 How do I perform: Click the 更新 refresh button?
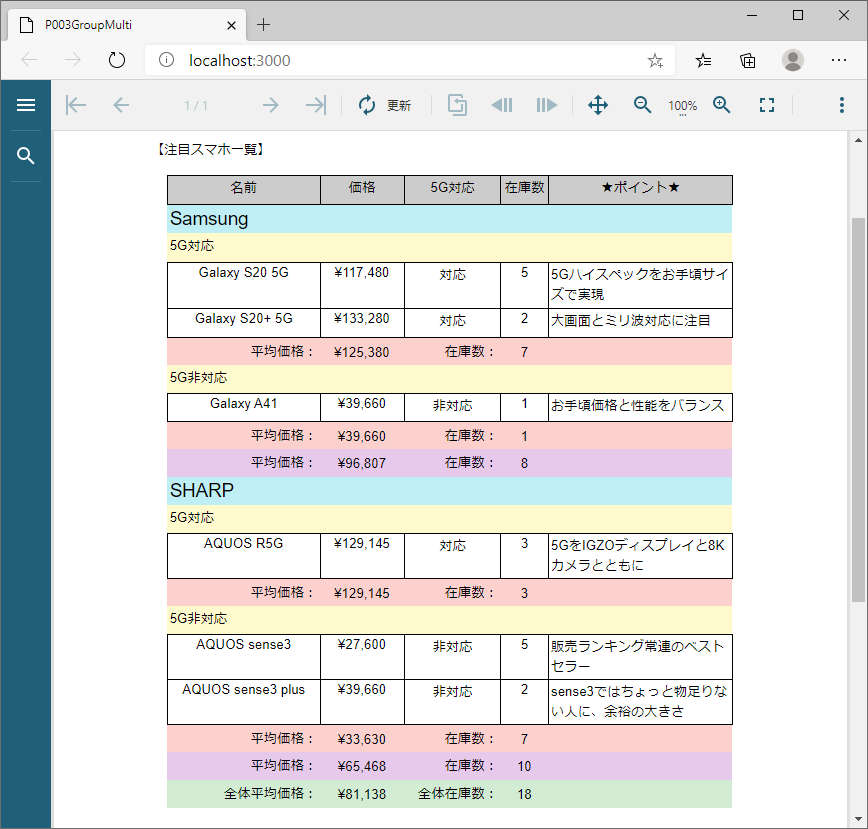point(385,105)
